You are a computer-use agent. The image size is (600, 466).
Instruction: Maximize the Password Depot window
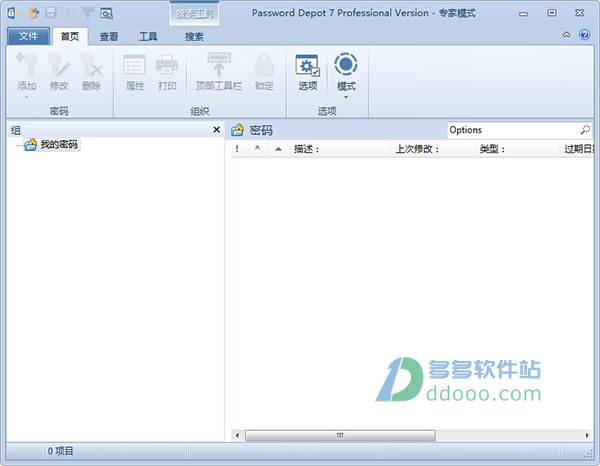(x=552, y=13)
